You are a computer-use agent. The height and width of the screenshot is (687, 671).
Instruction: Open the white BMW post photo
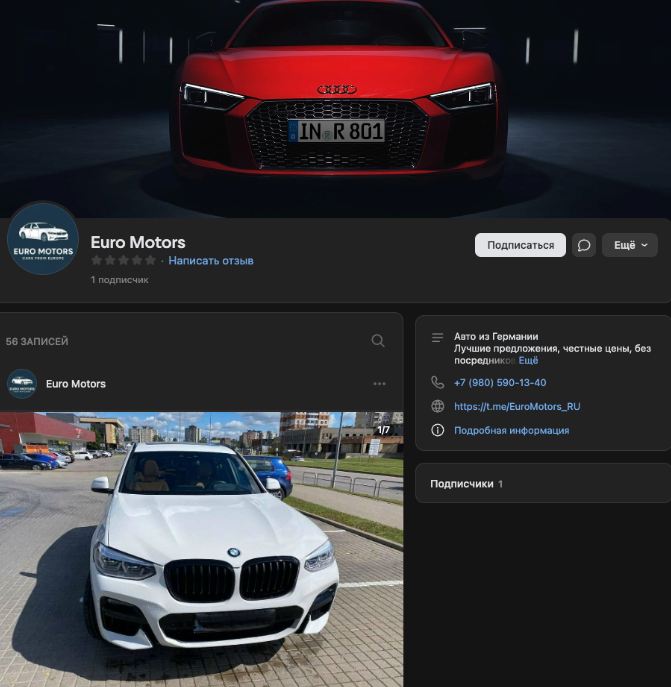pyautogui.click(x=201, y=548)
